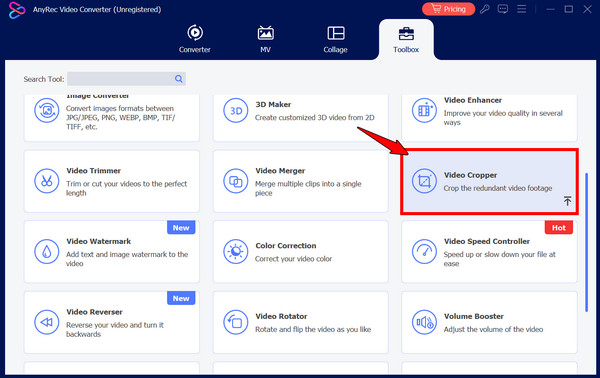Open the Volume Booster tool title
Screen dimensions: 600x378
coord(474,316)
